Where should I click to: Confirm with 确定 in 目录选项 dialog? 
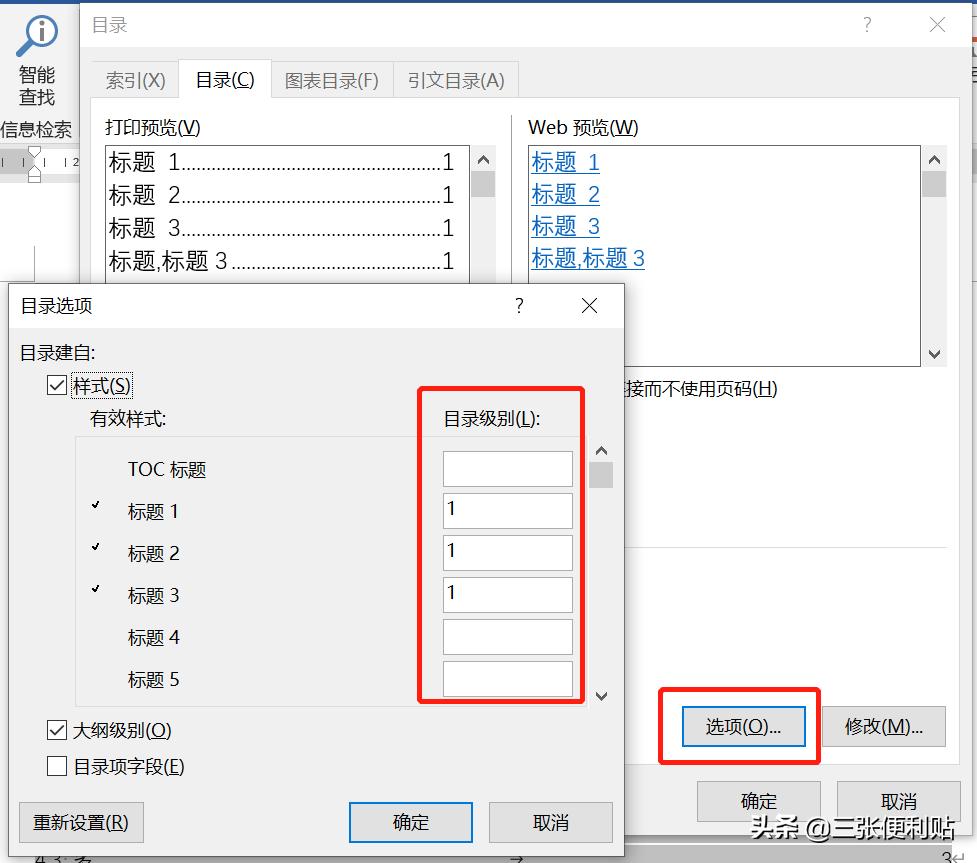[410, 822]
